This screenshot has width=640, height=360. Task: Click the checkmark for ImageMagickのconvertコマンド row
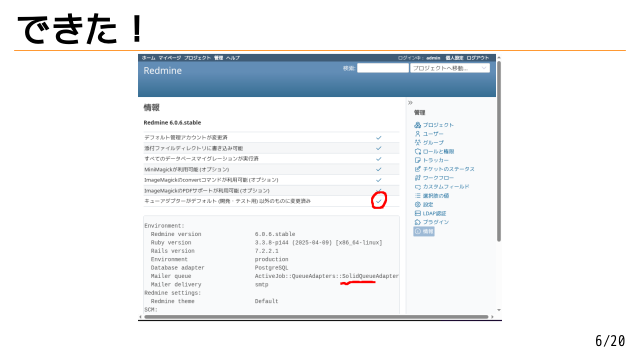point(378,180)
